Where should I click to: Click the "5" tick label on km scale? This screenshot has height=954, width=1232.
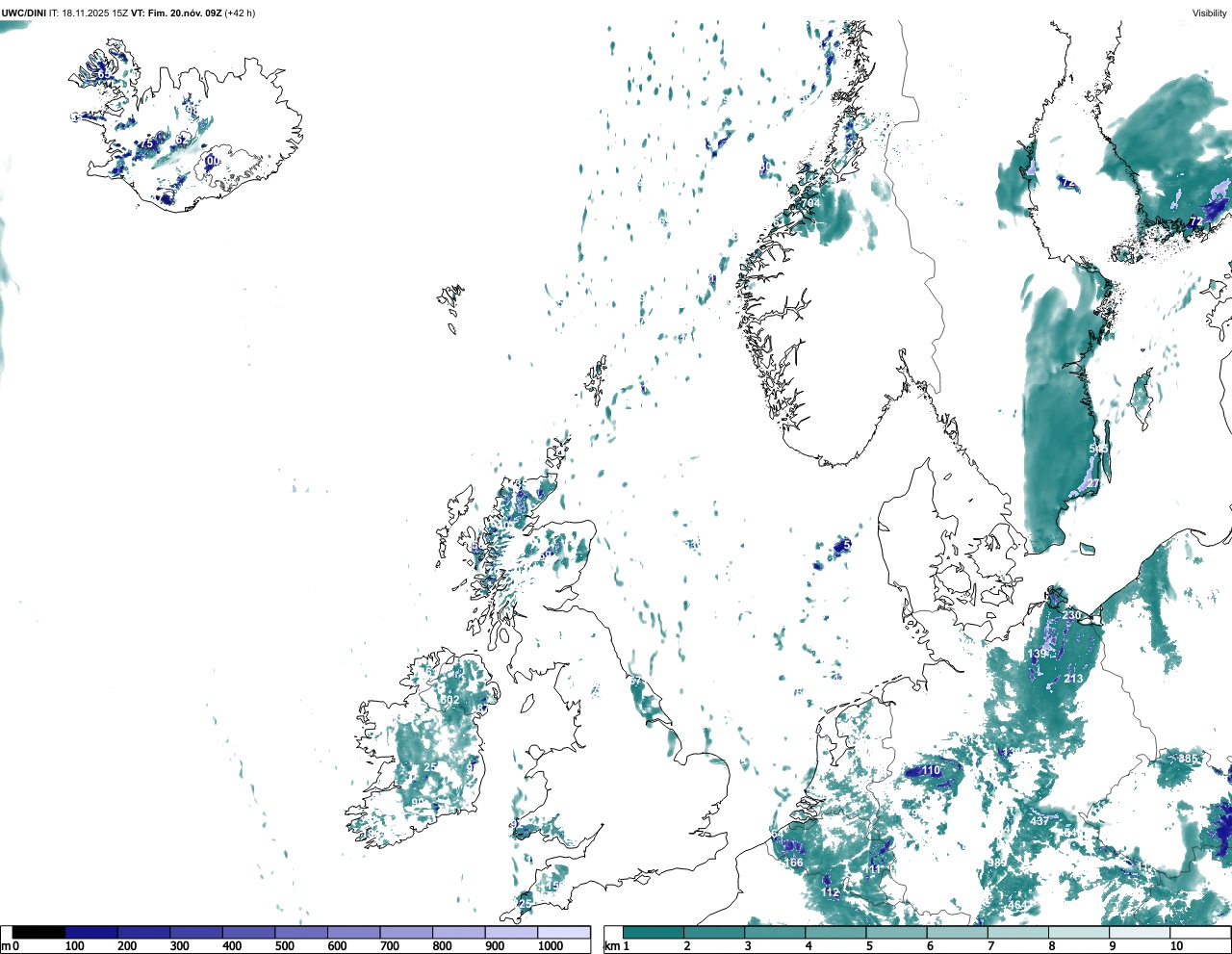click(869, 946)
